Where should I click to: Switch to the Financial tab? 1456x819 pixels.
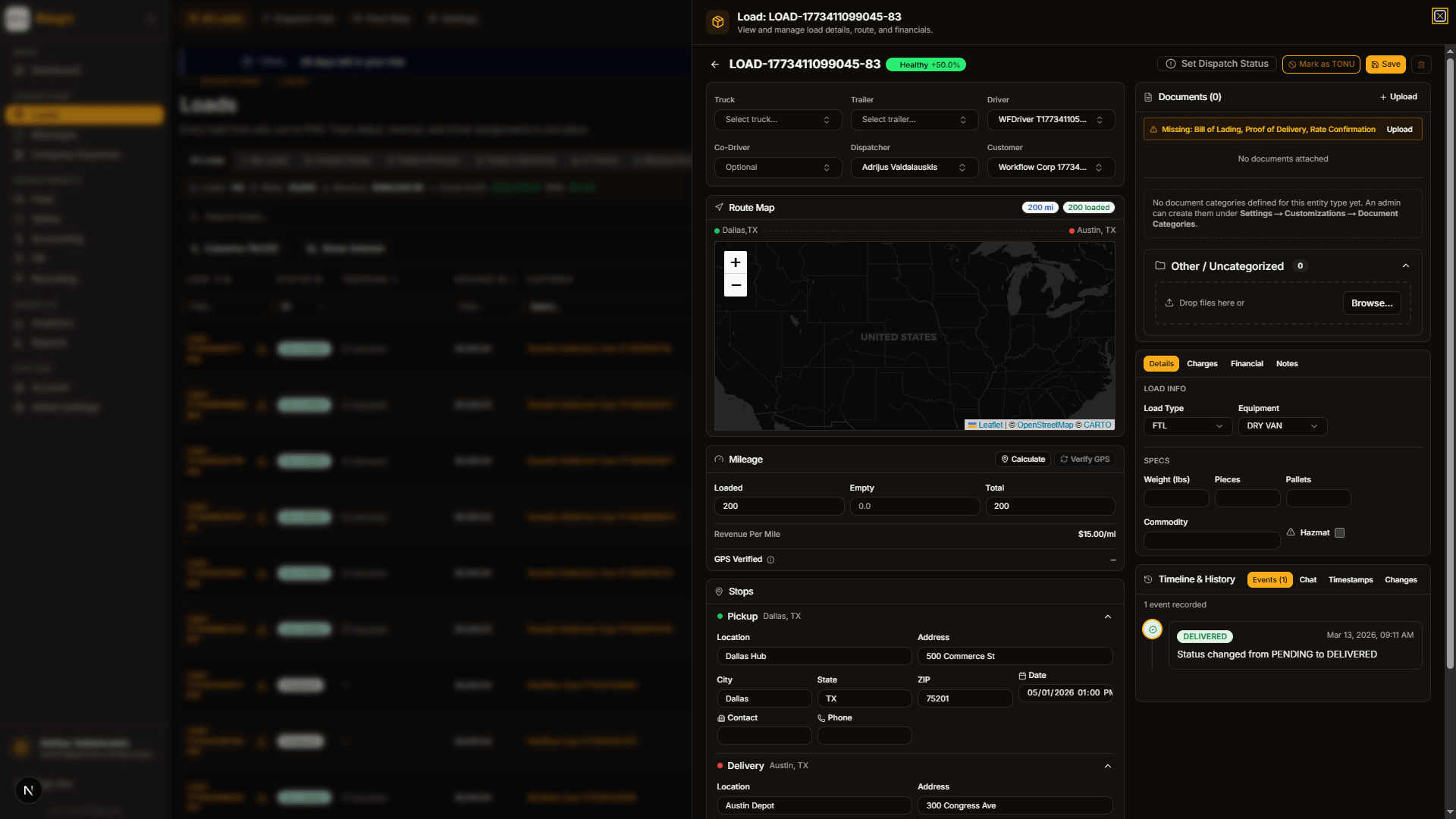tap(1247, 364)
